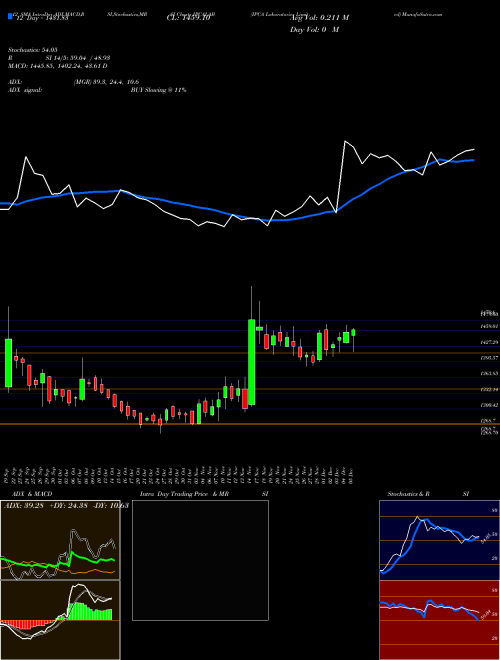Click the 'ADX: 39.28 +DY: 24.38 -DY: 10.63' readout

(x=66, y=505)
